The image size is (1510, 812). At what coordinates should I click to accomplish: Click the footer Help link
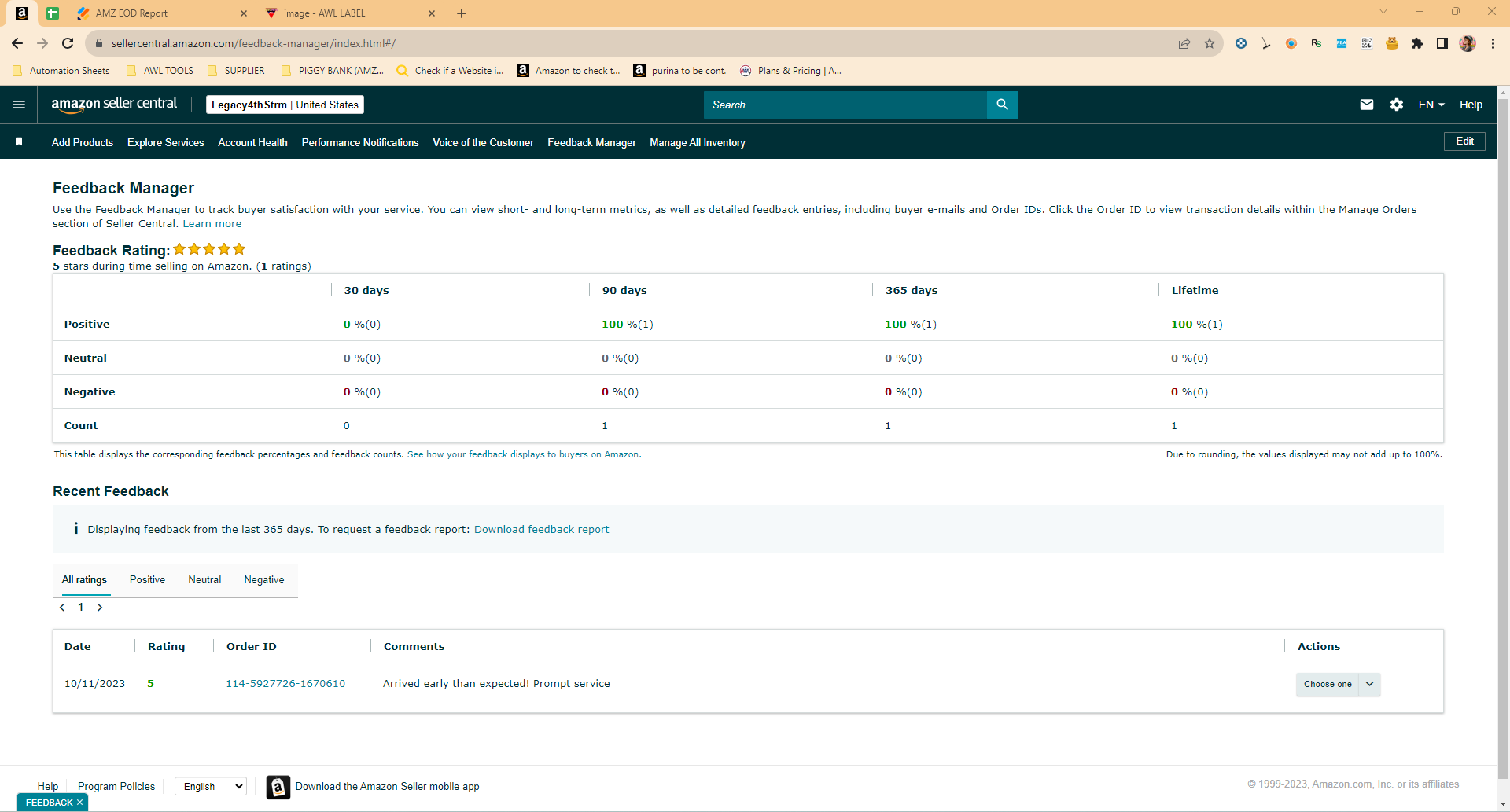coord(48,786)
